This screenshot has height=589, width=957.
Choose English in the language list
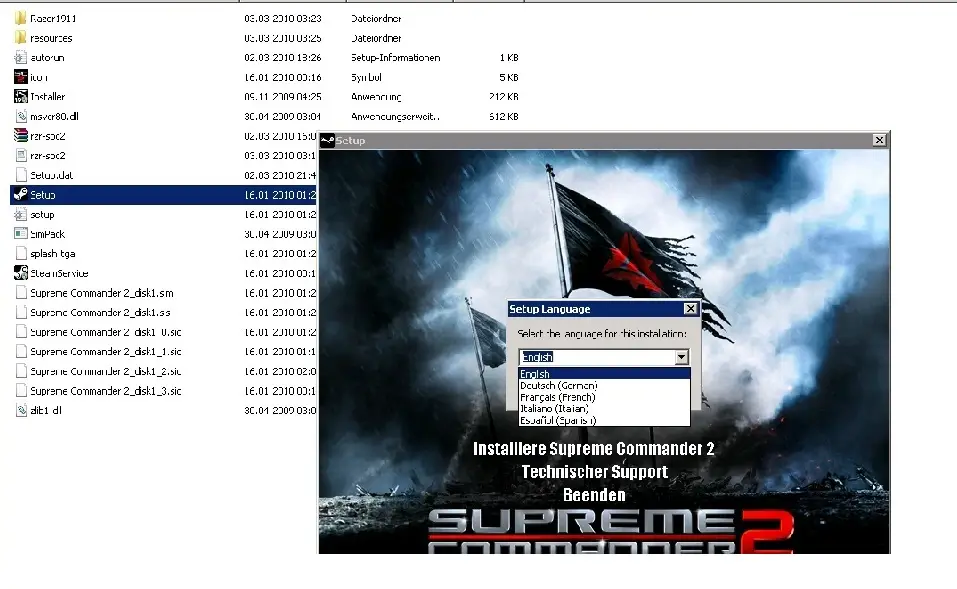pyautogui.click(x=604, y=374)
